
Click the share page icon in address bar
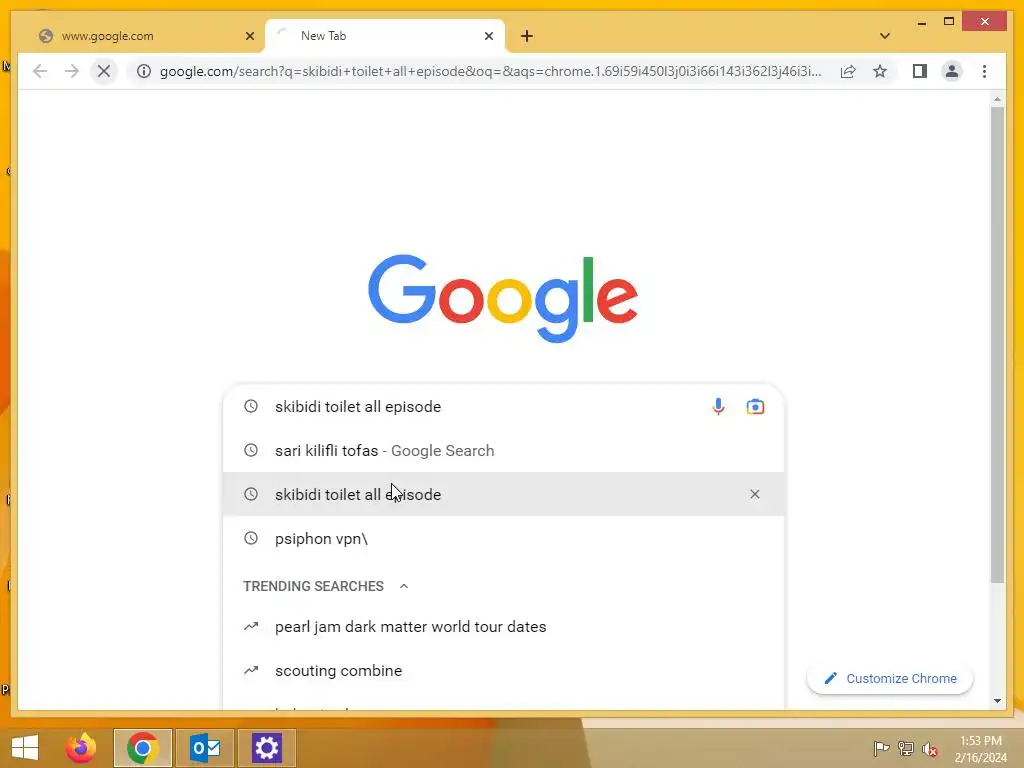point(848,71)
